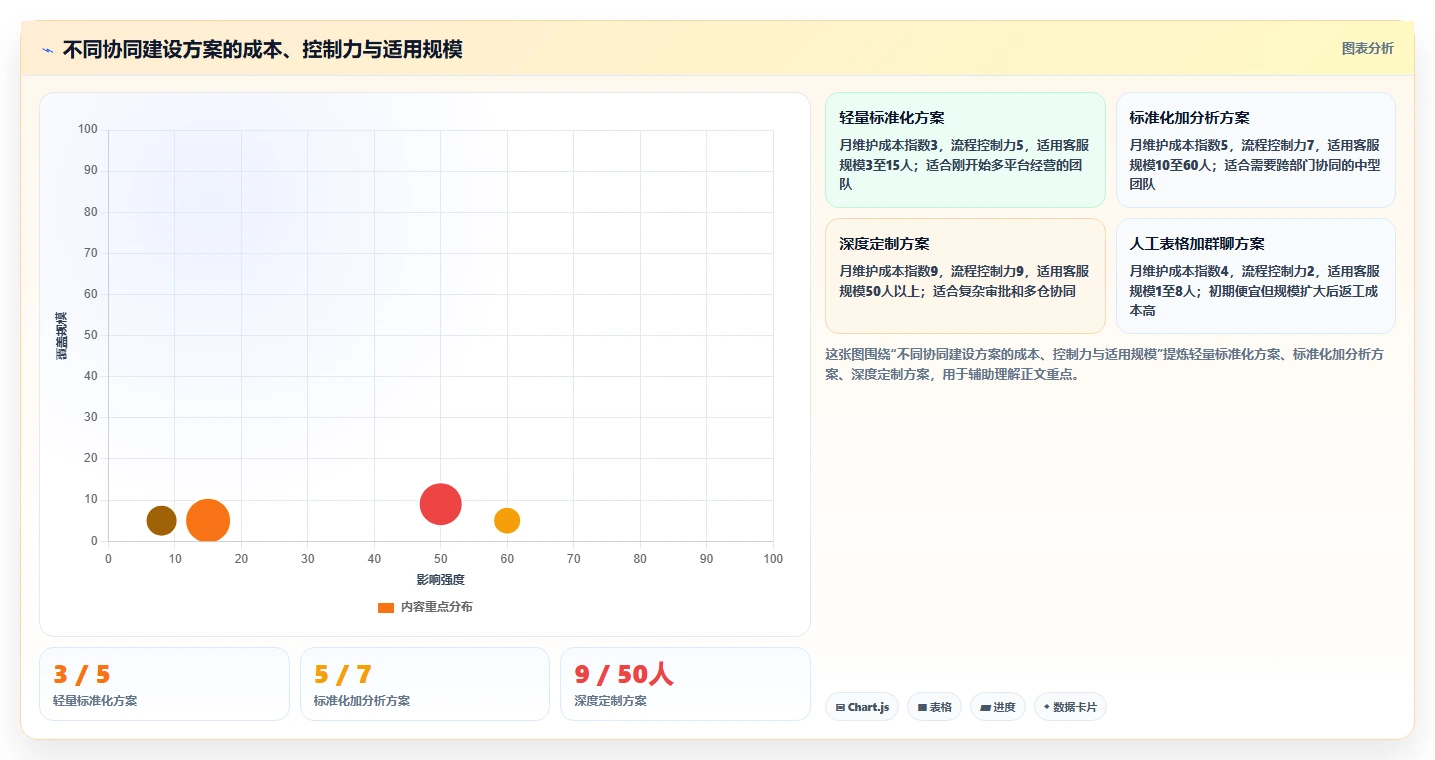Select the red bubble in the chart

441,504
